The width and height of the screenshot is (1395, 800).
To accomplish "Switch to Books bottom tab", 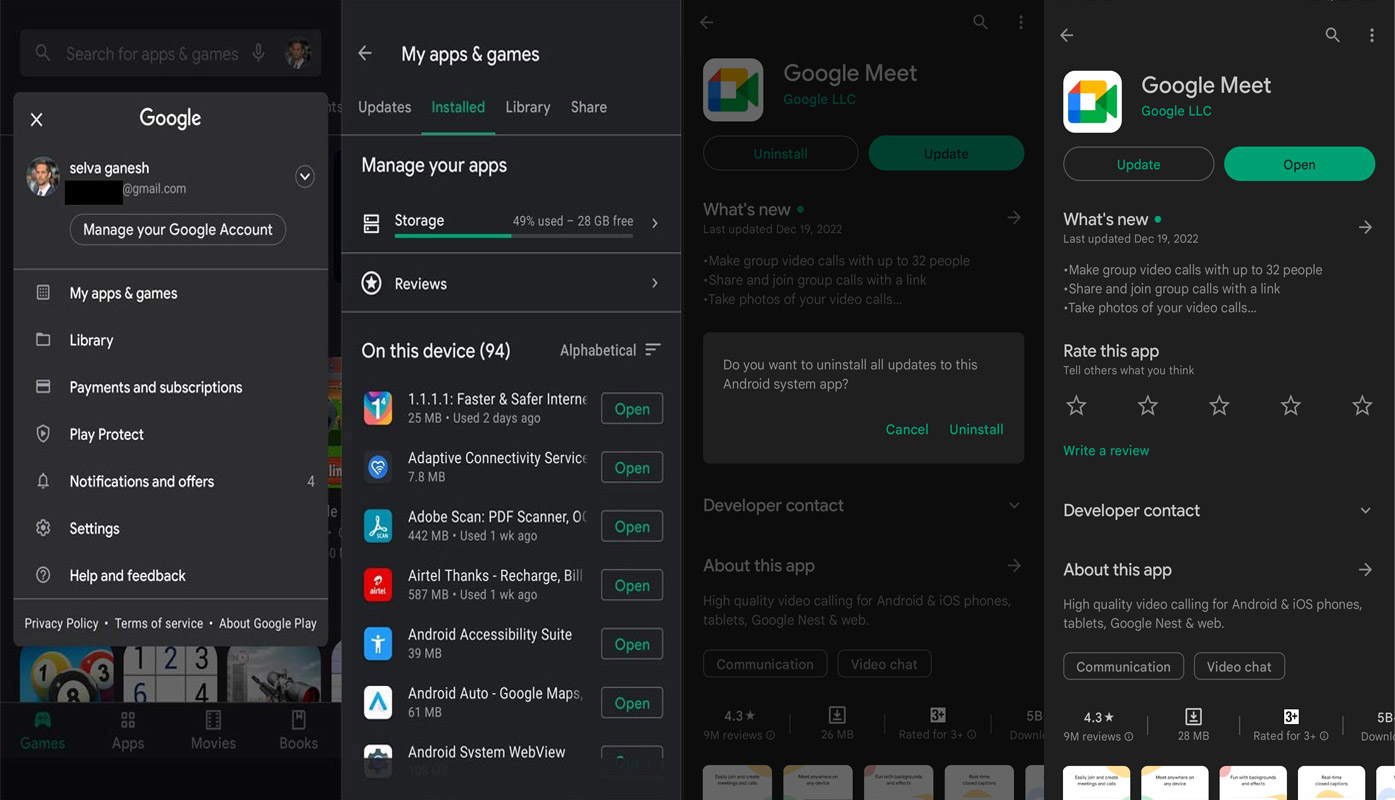I will (x=298, y=731).
